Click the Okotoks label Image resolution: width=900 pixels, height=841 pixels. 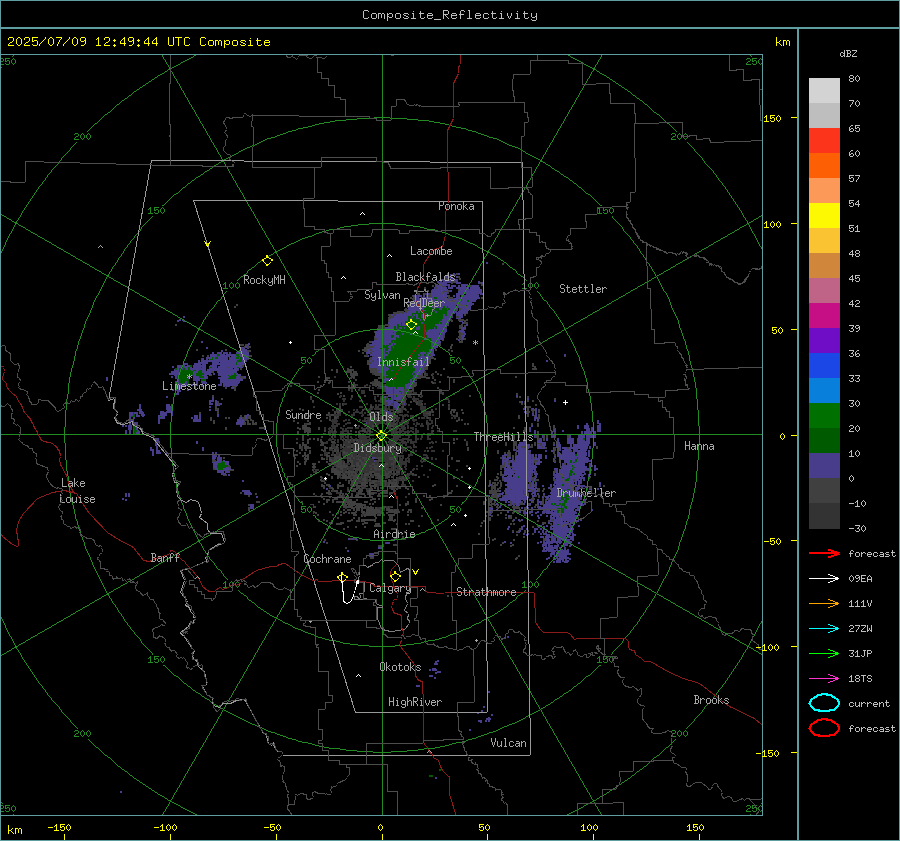400,667
